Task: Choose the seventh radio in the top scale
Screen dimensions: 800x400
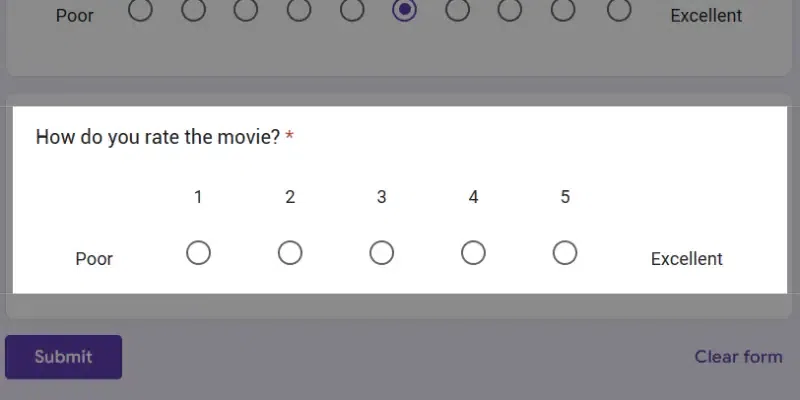Action: (458, 10)
